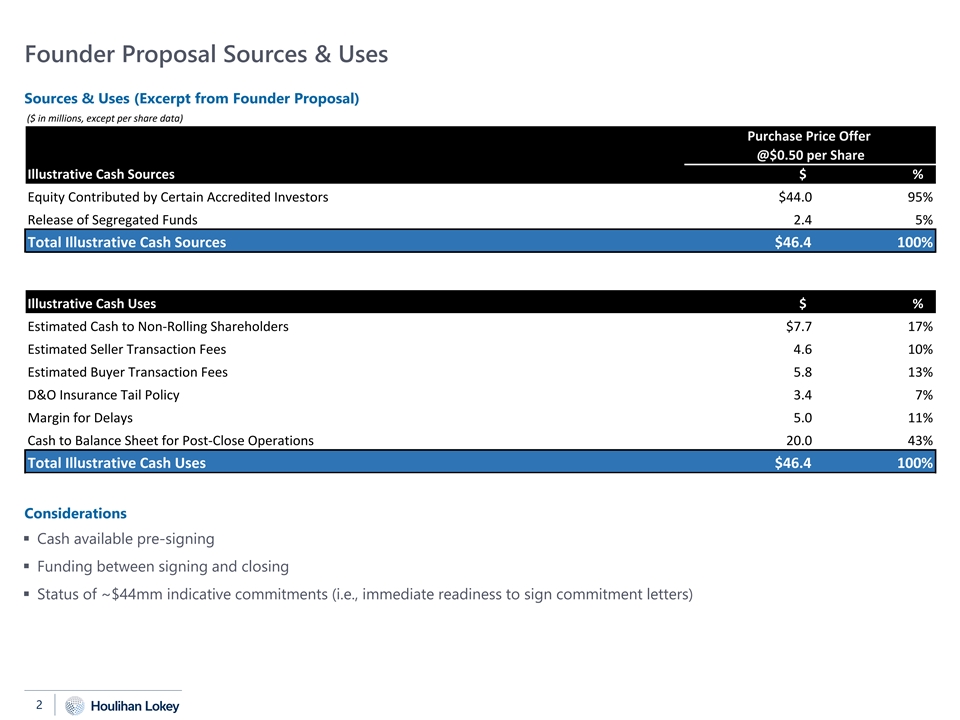960x720 pixels.
Task: Click the 43% post-close operations percentage
Action: (x=920, y=441)
